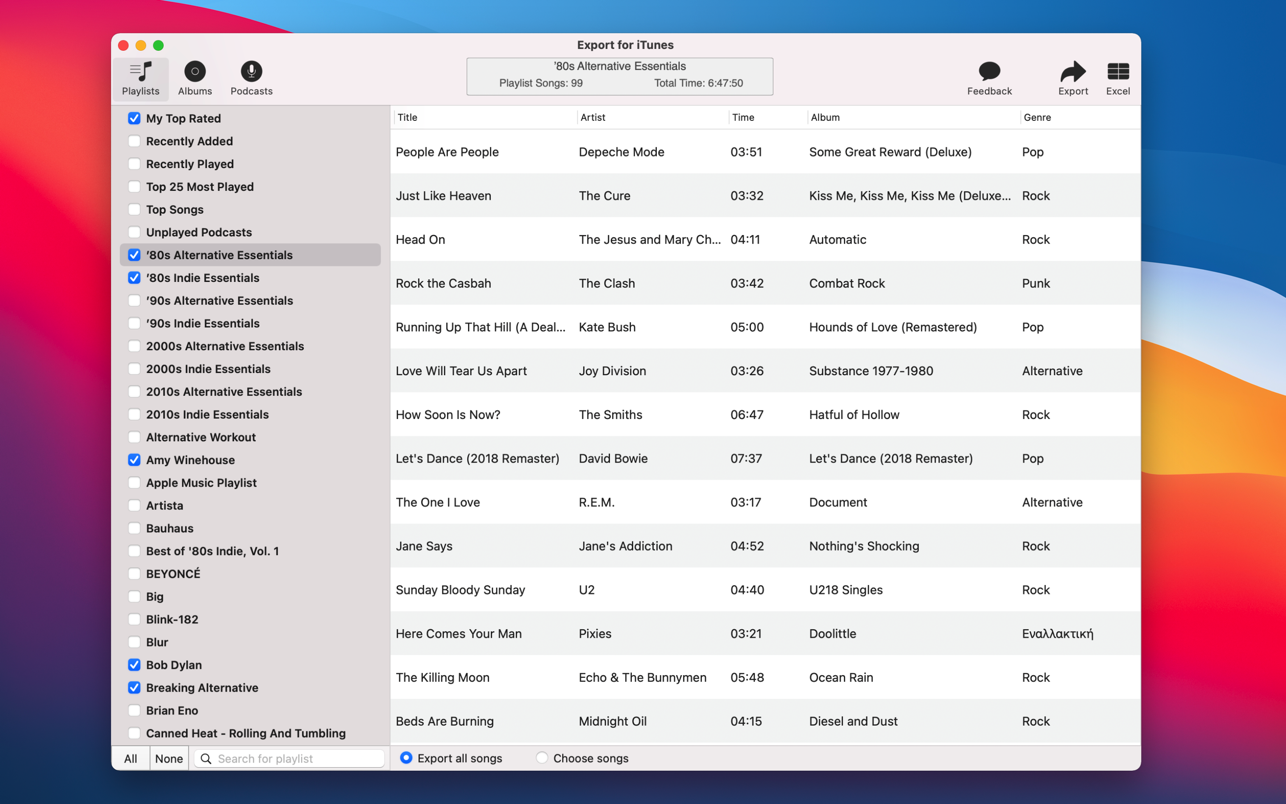Screen dimensions: 1286x804
Task: Click the Export arrow icon
Action: [1072, 72]
